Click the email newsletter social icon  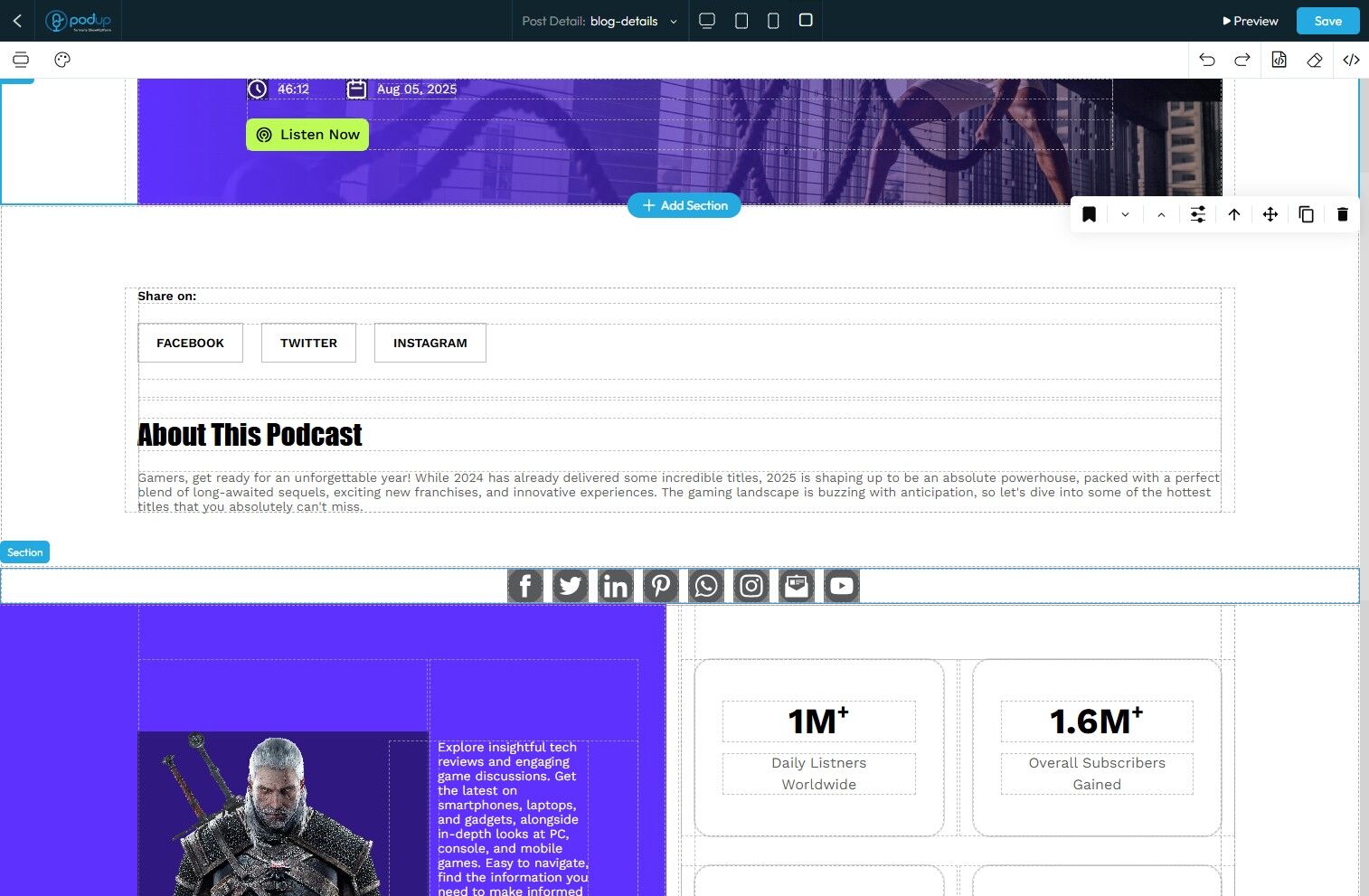[797, 586]
